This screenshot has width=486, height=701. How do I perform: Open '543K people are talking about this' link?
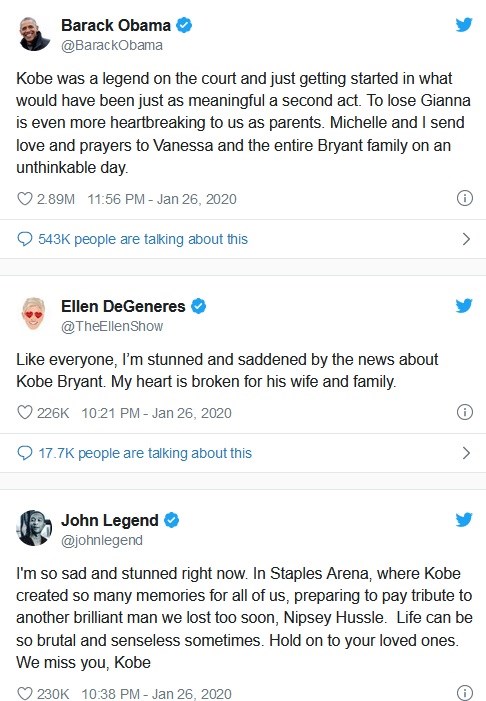(143, 239)
